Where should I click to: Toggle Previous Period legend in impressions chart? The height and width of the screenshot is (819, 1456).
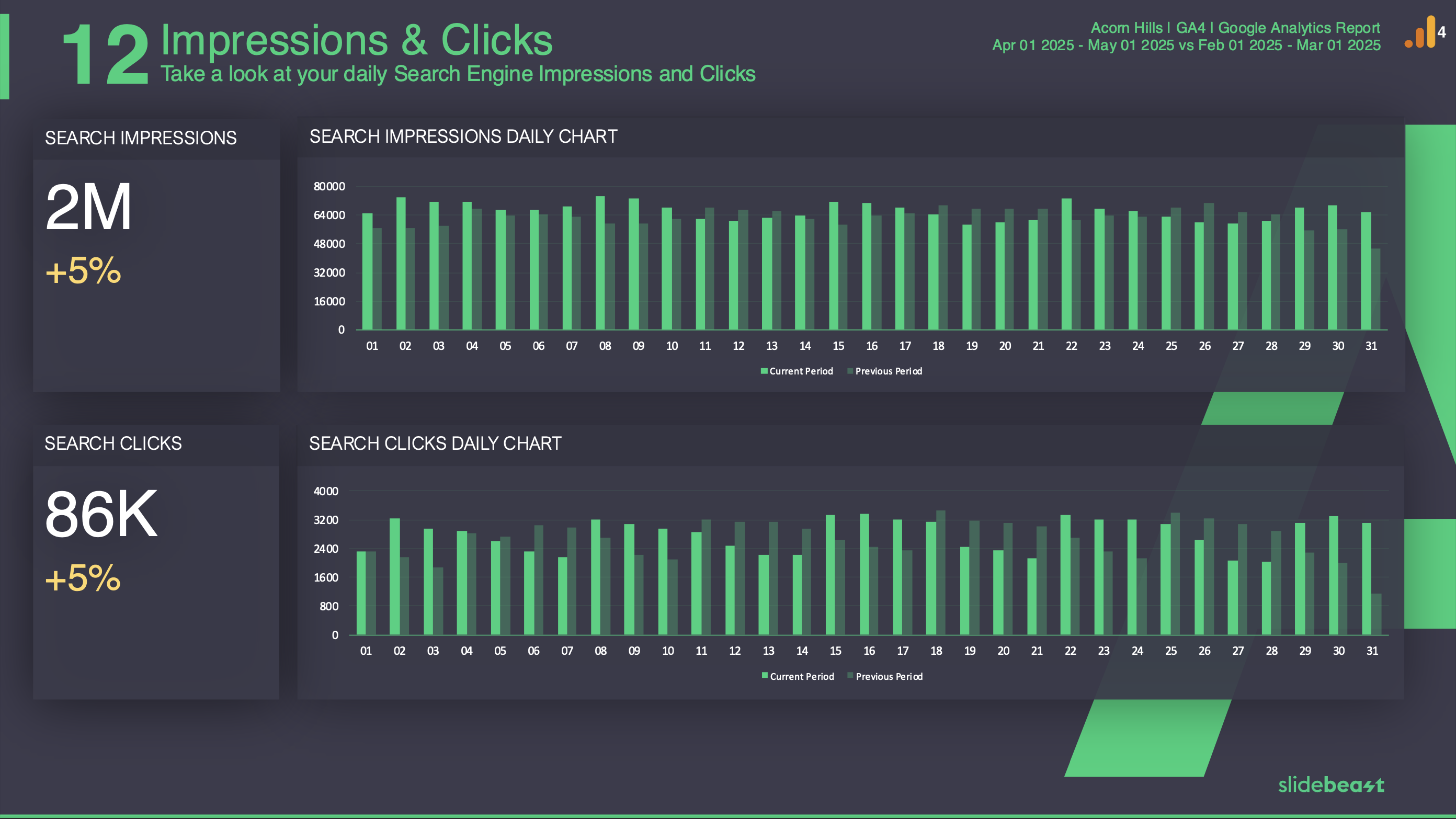pyautogui.click(x=884, y=370)
